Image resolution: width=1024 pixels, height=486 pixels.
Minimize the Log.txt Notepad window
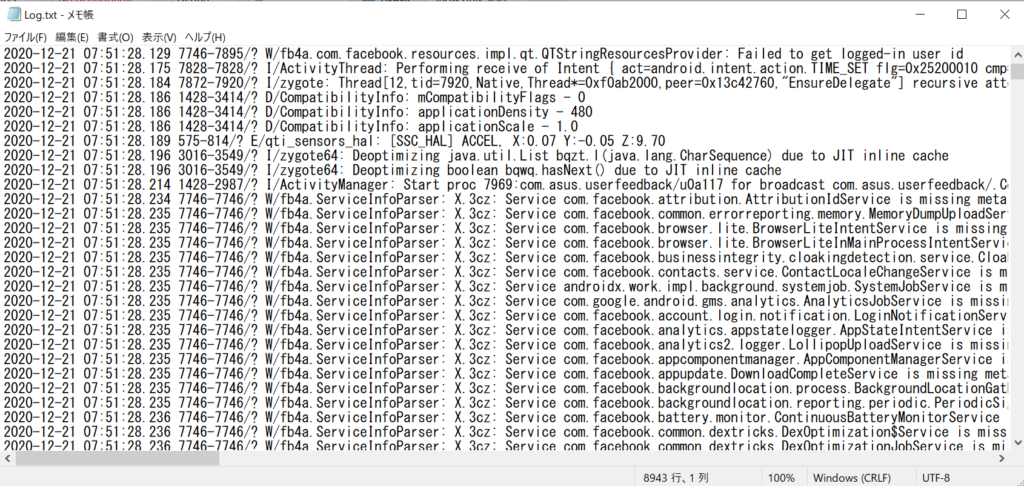[x=920, y=14]
